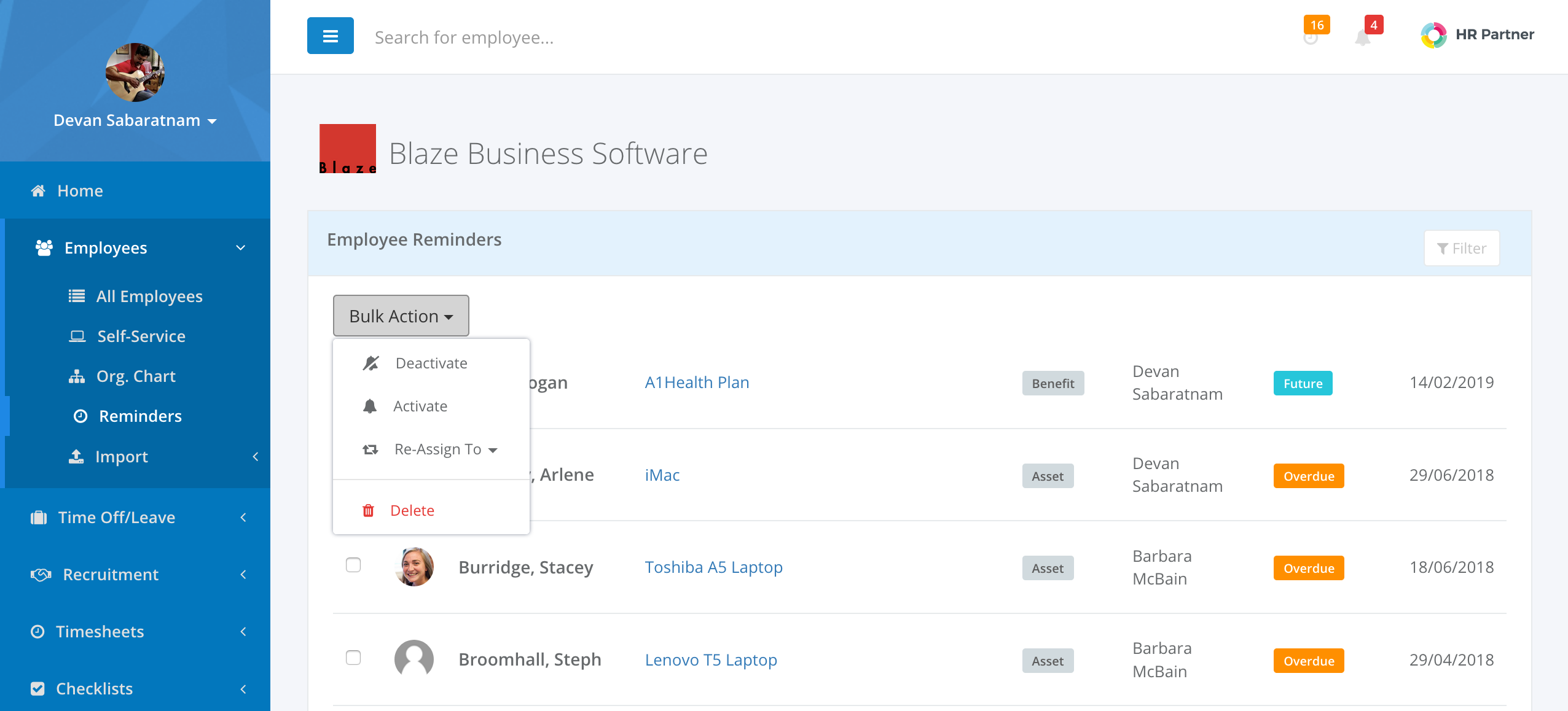Open the iMac asset link
The width and height of the screenshot is (1568, 711).
[x=662, y=475]
